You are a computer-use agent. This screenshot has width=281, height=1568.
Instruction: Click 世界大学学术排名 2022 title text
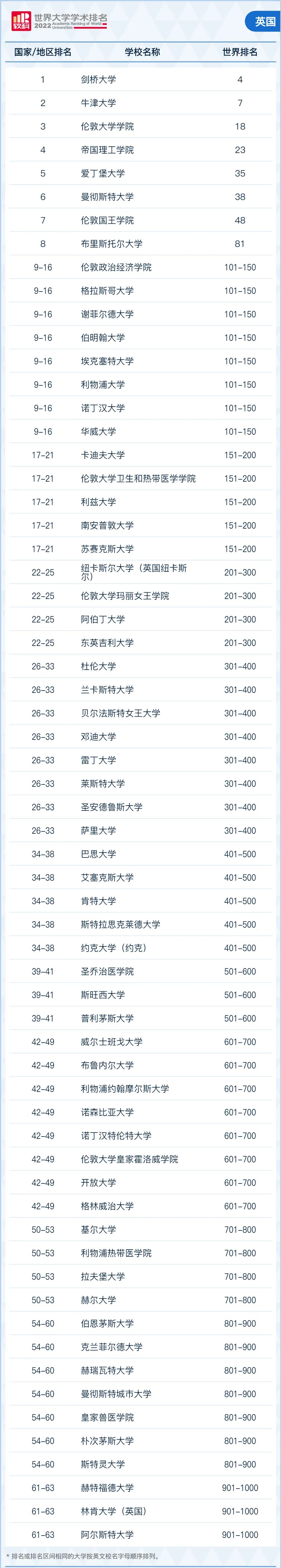(x=71, y=21)
